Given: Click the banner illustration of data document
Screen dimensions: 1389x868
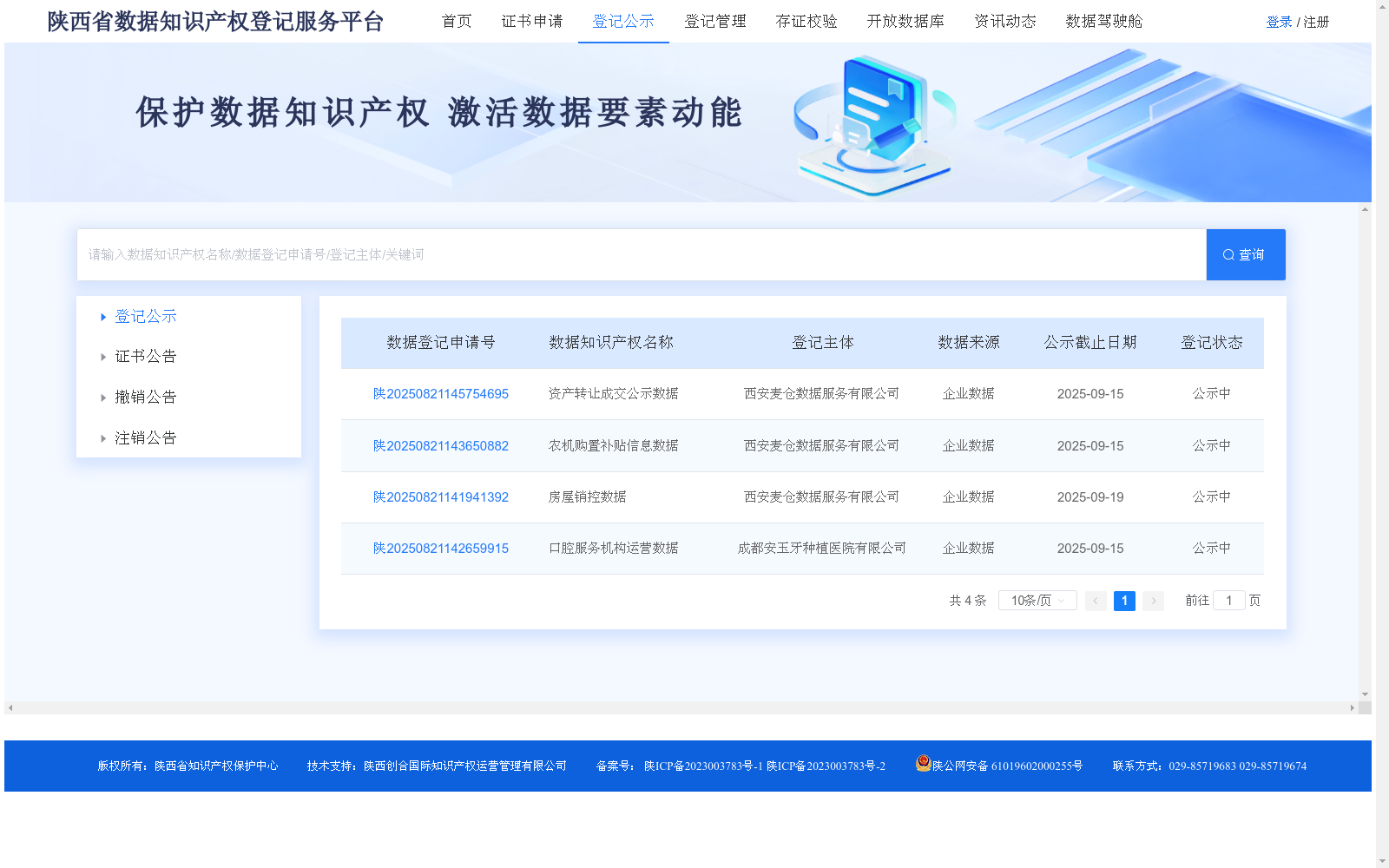Looking at the screenshot, I should pos(875,124).
